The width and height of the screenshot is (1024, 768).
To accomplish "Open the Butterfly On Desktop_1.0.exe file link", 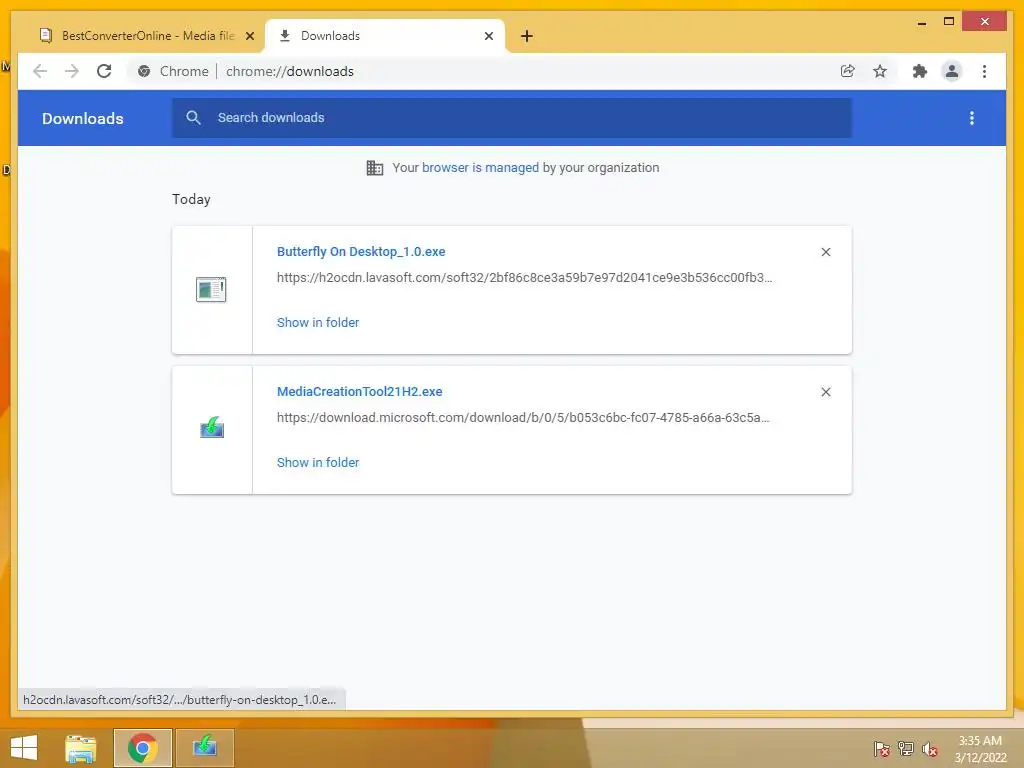I will click(361, 251).
